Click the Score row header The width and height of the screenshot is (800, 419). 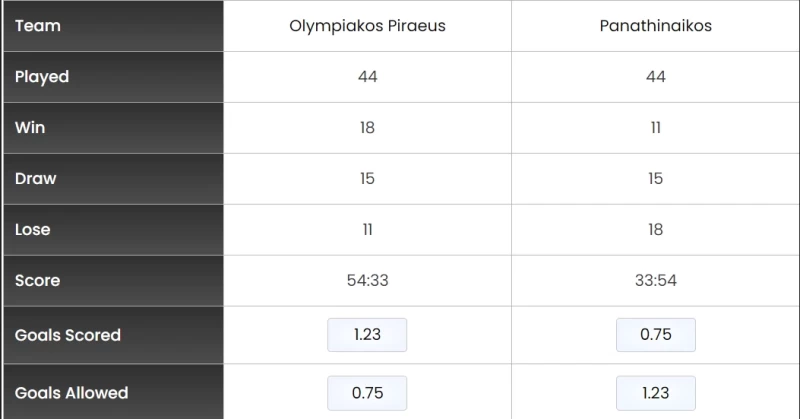pos(37,281)
